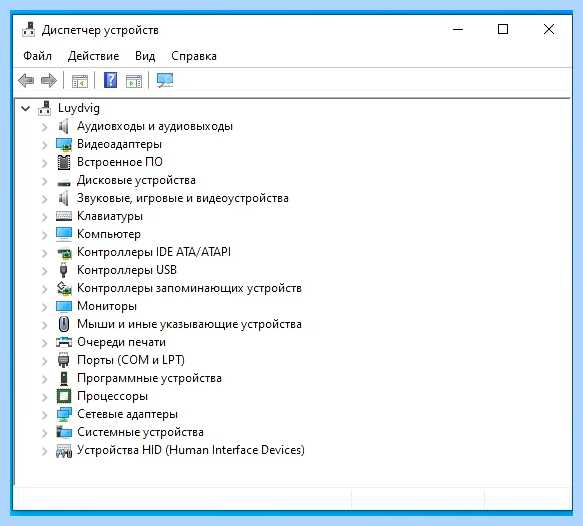Show the console tree pane icon
This screenshot has width=583, height=526.
(80, 81)
